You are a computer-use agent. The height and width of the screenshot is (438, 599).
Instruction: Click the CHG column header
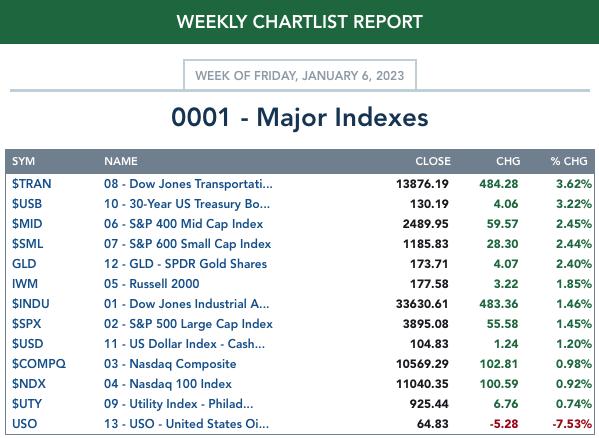508,161
